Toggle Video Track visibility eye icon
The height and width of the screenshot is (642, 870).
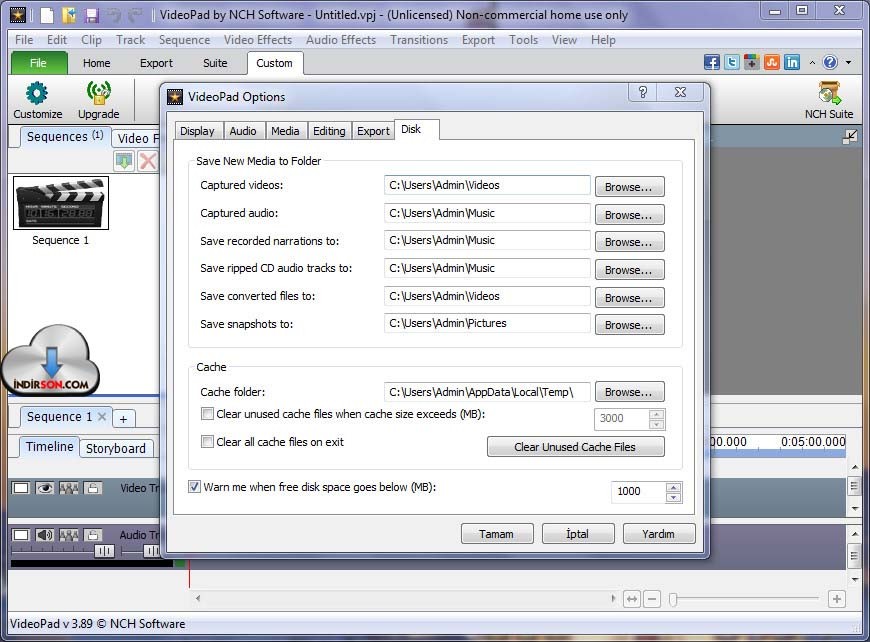pos(45,488)
